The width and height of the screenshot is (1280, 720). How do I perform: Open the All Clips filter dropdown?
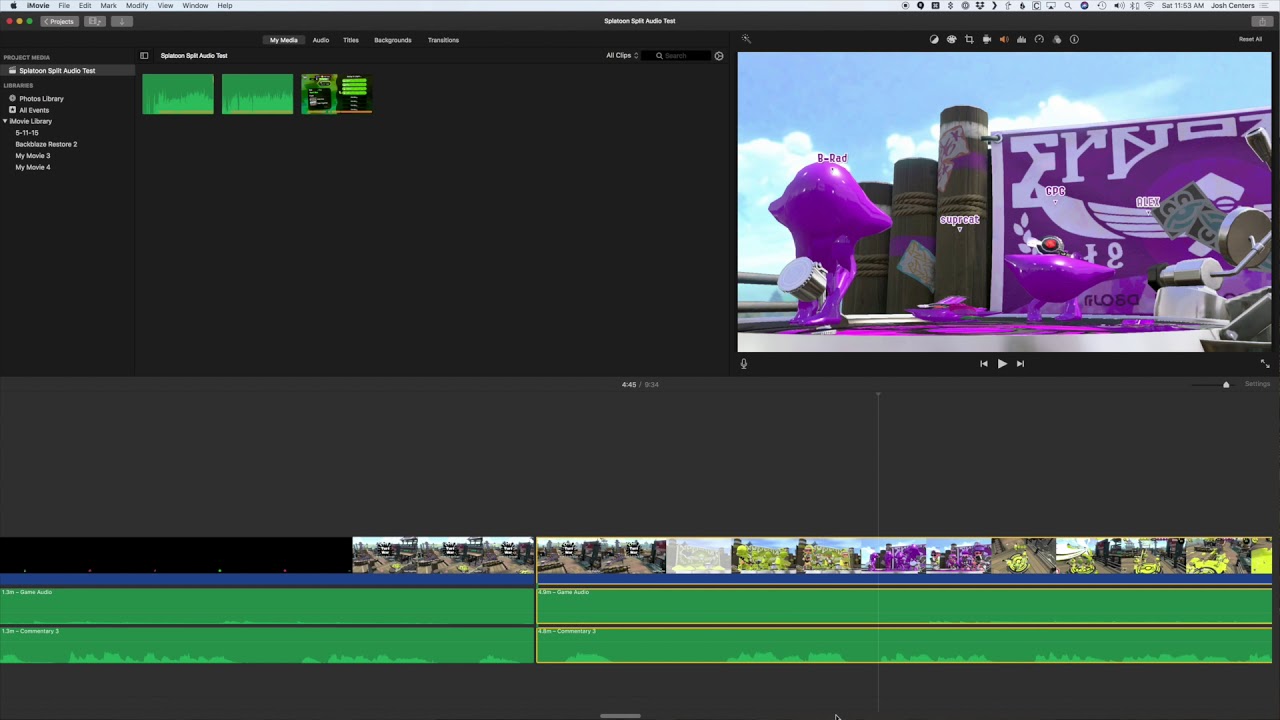(622, 56)
